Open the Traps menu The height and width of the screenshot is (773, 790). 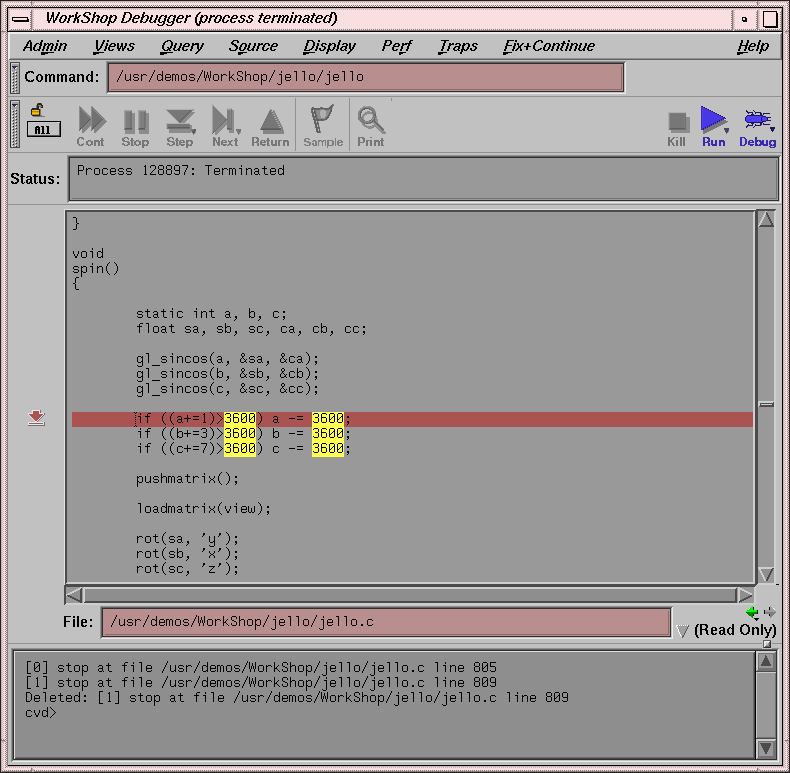pyautogui.click(x=458, y=46)
